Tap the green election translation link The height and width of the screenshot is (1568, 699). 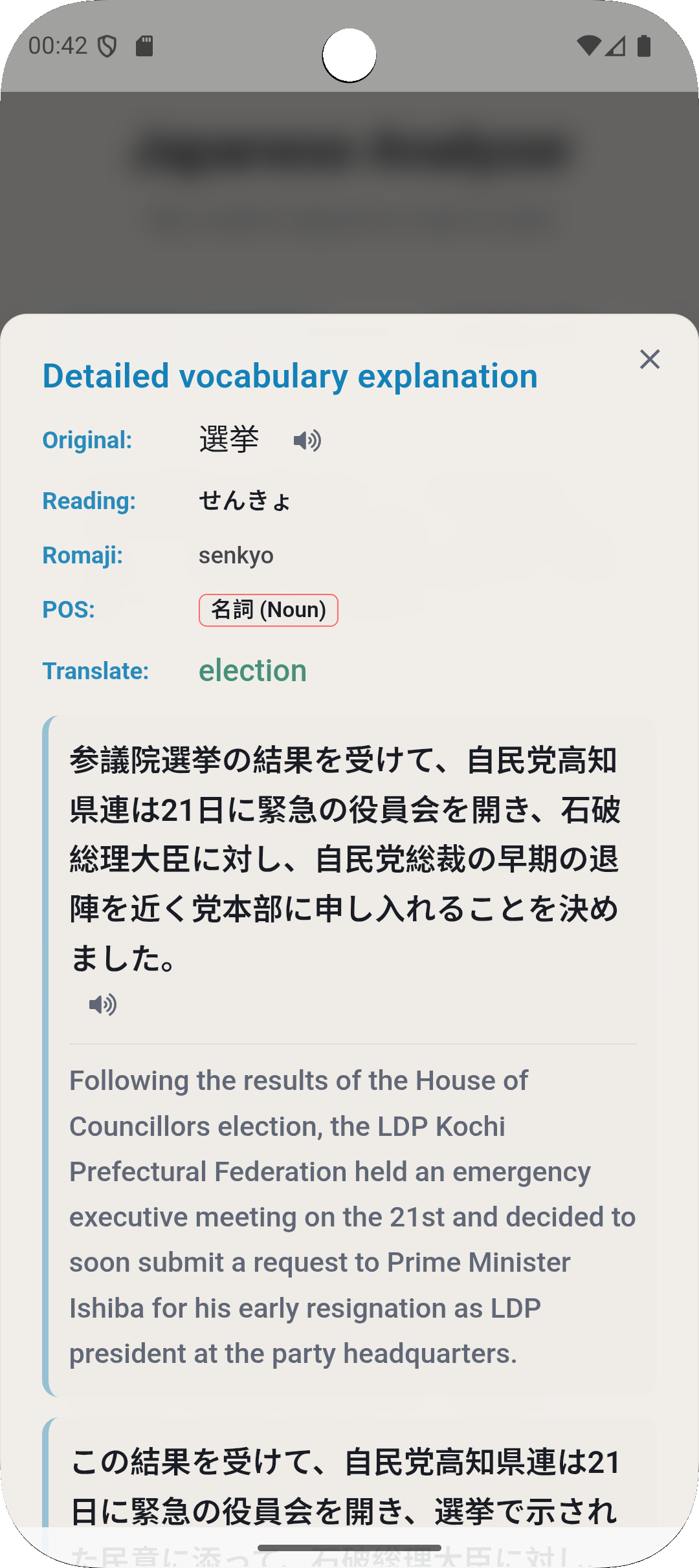coord(252,670)
